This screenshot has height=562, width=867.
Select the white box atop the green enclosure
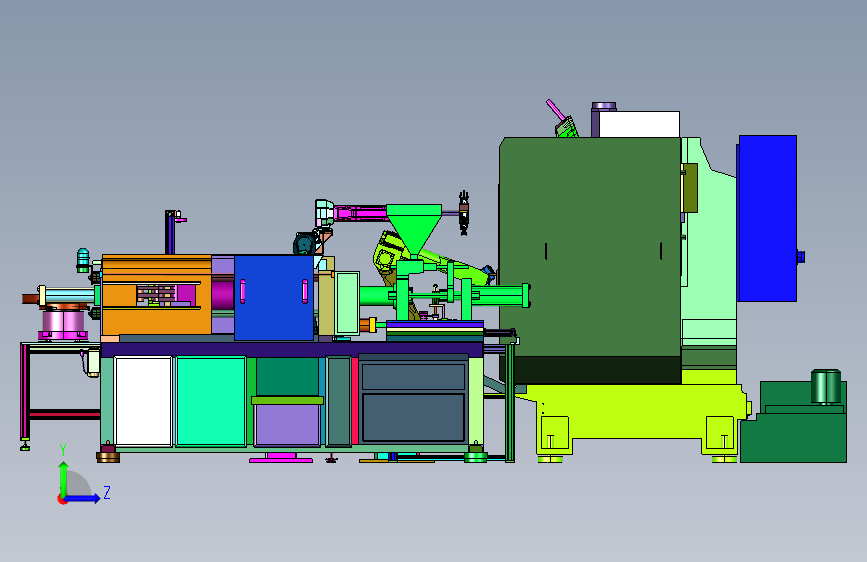pos(639,124)
